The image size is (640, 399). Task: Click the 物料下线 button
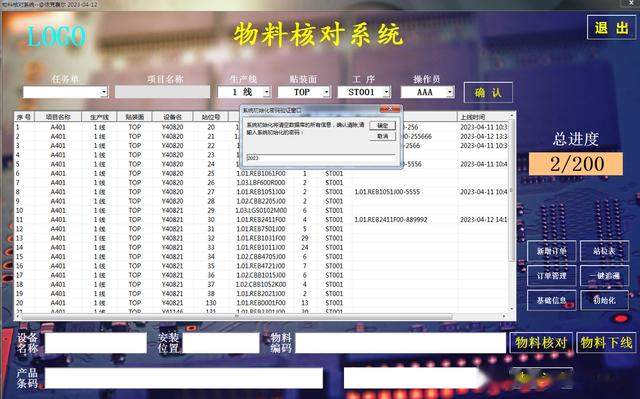[606, 343]
